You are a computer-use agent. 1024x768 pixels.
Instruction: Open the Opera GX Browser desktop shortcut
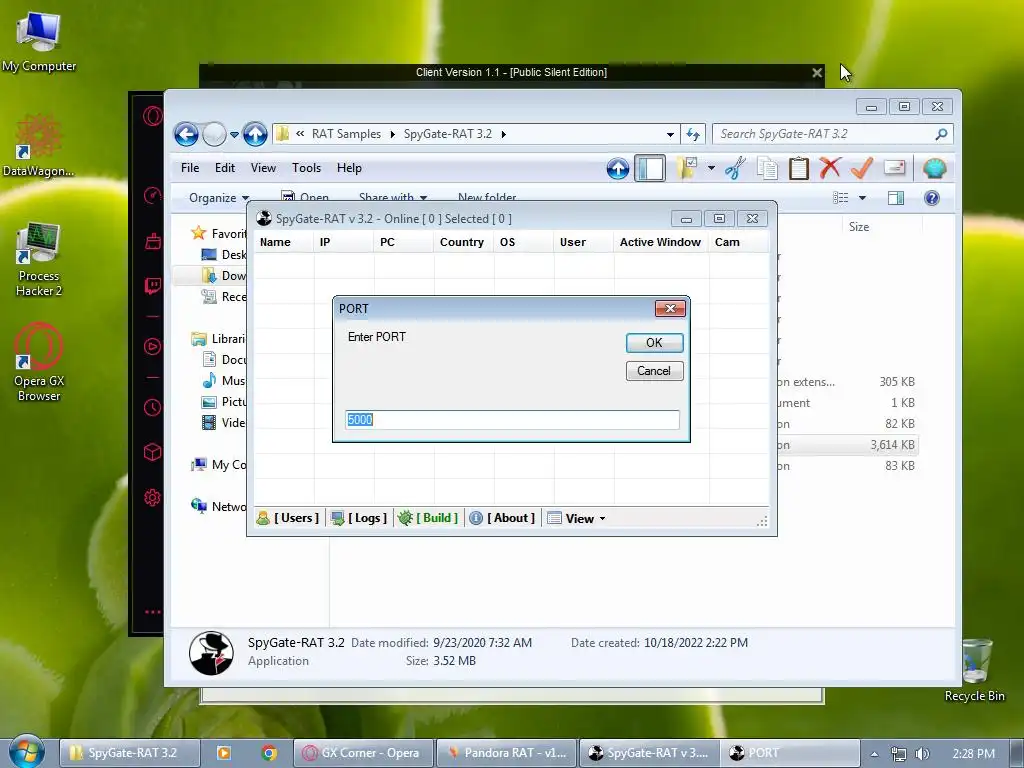pos(39,362)
